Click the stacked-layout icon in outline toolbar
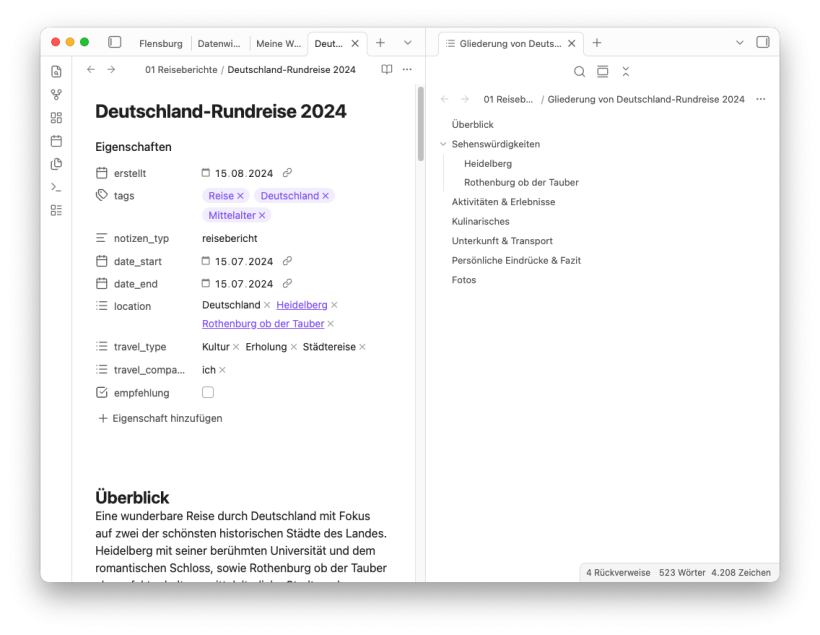Screen dimensions: 820x635 (x=602, y=72)
